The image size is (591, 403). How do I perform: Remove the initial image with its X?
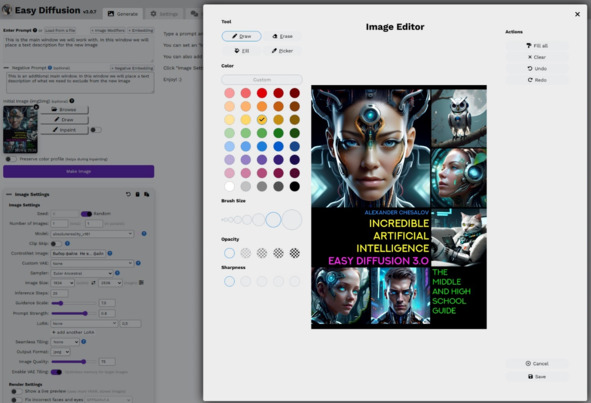[36, 107]
